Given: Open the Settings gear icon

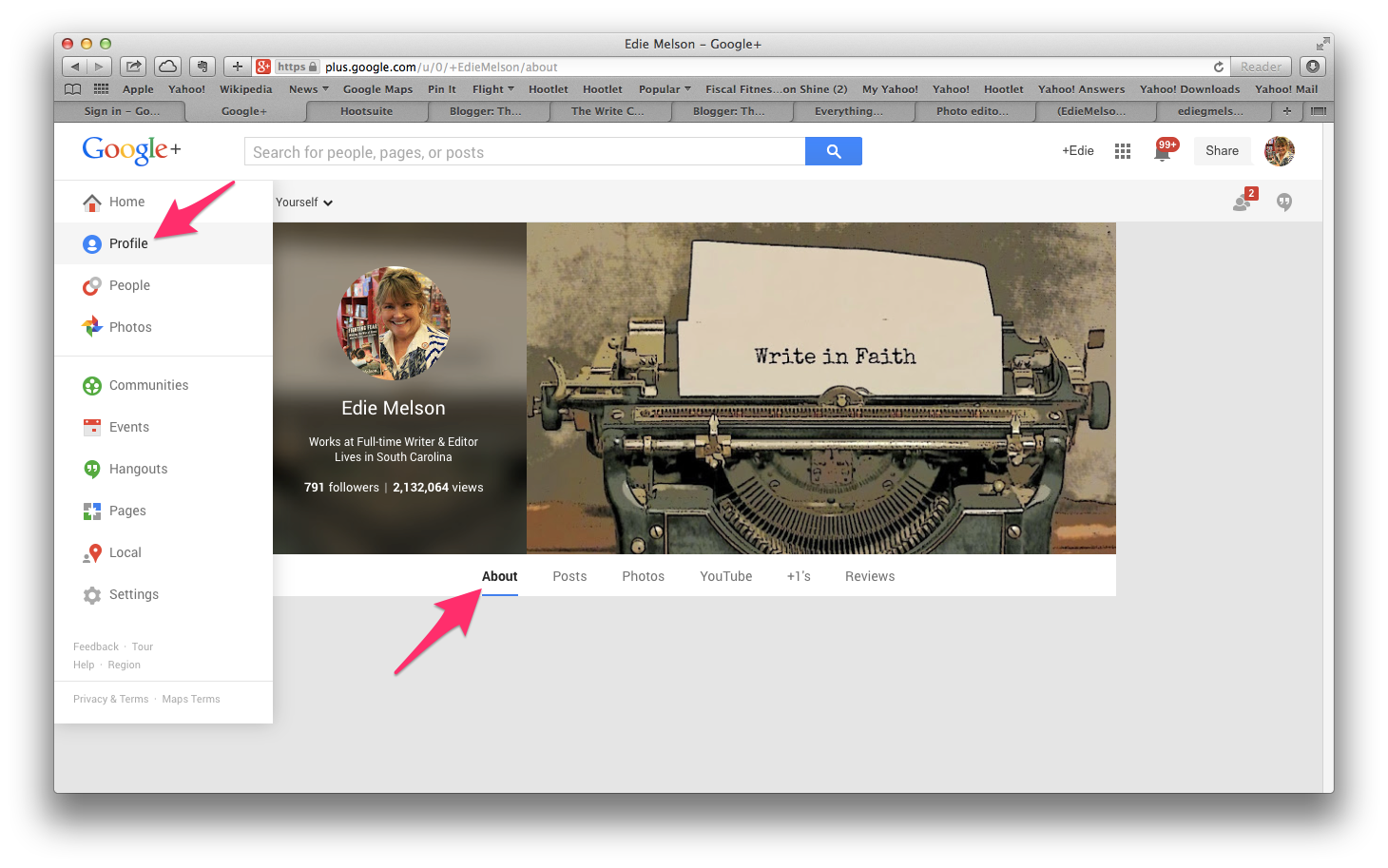Looking at the screenshot, I should click(x=92, y=595).
